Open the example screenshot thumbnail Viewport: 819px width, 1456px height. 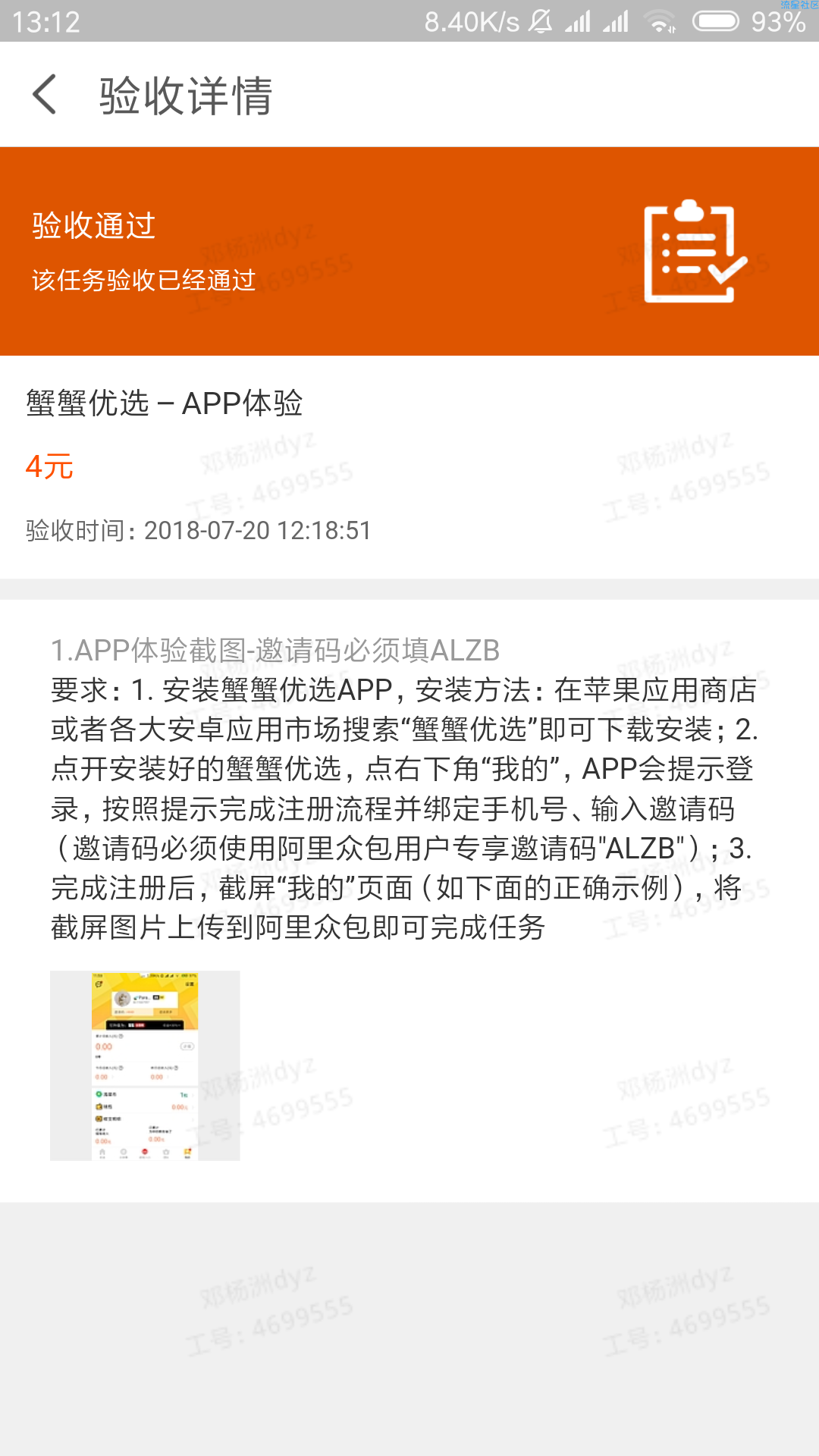pyautogui.click(x=145, y=1065)
